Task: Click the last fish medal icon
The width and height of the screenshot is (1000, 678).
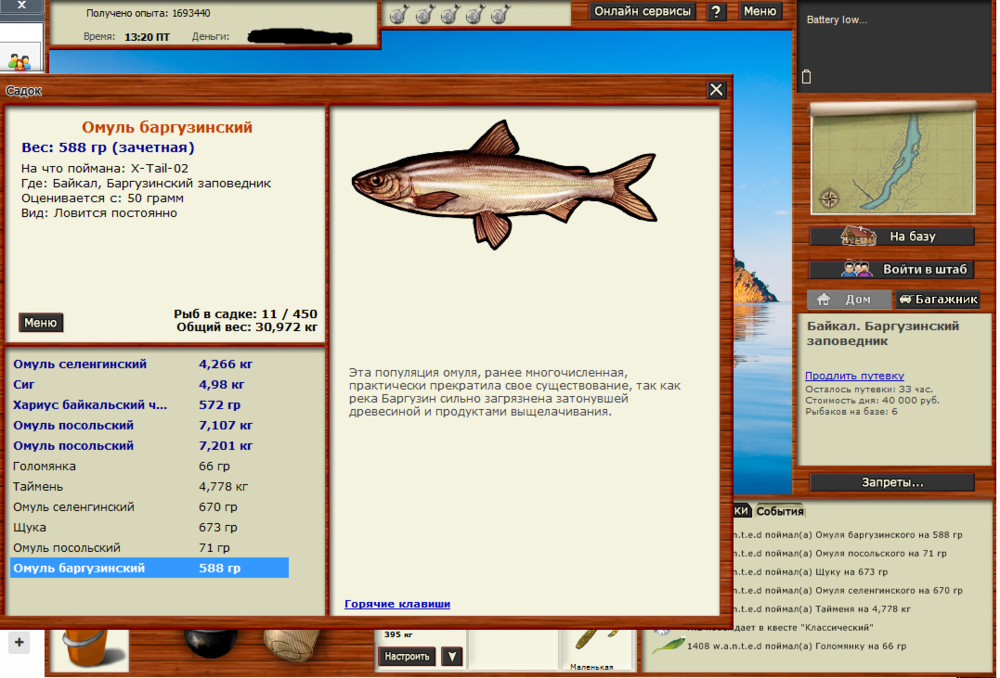Action: [500, 15]
